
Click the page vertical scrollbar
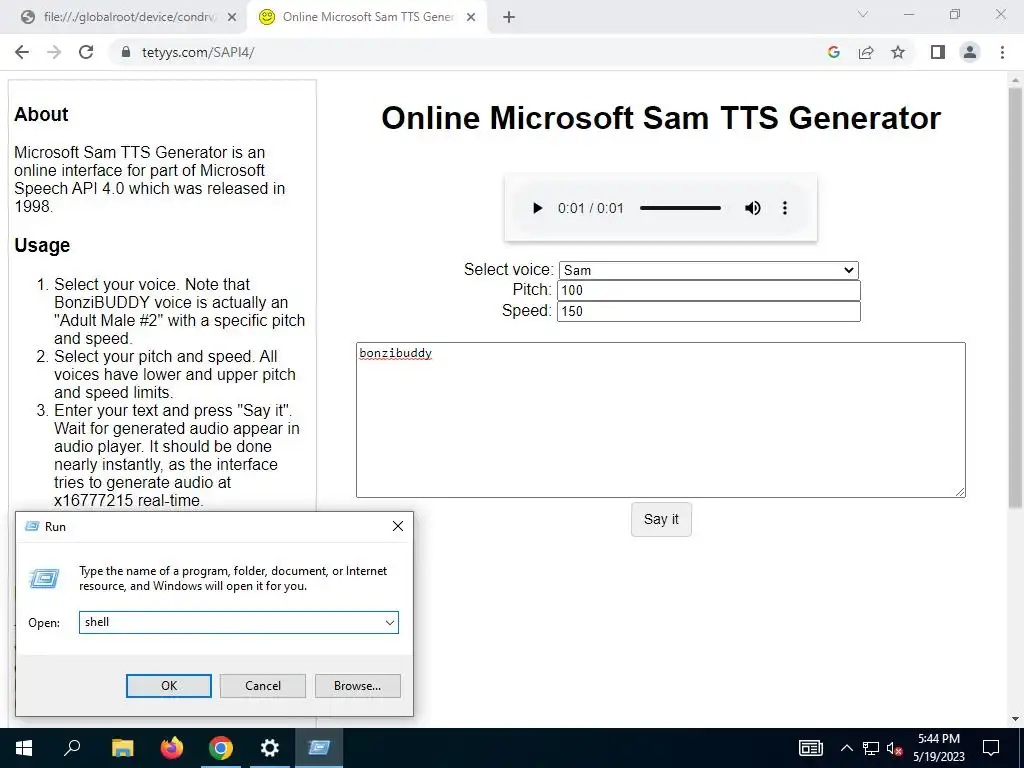(x=1016, y=297)
